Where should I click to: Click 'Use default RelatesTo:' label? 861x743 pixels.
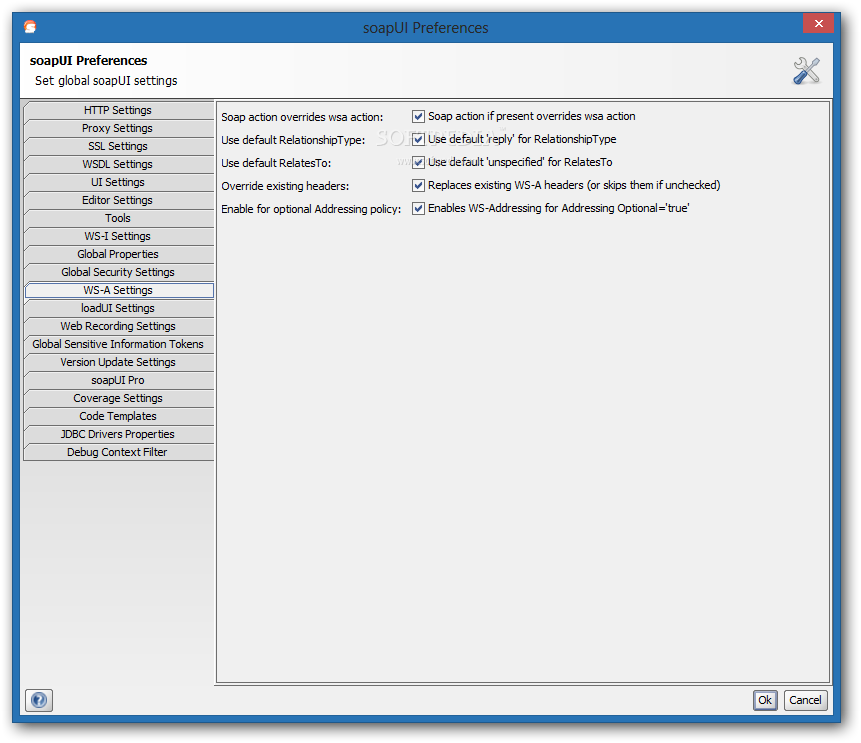276,164
